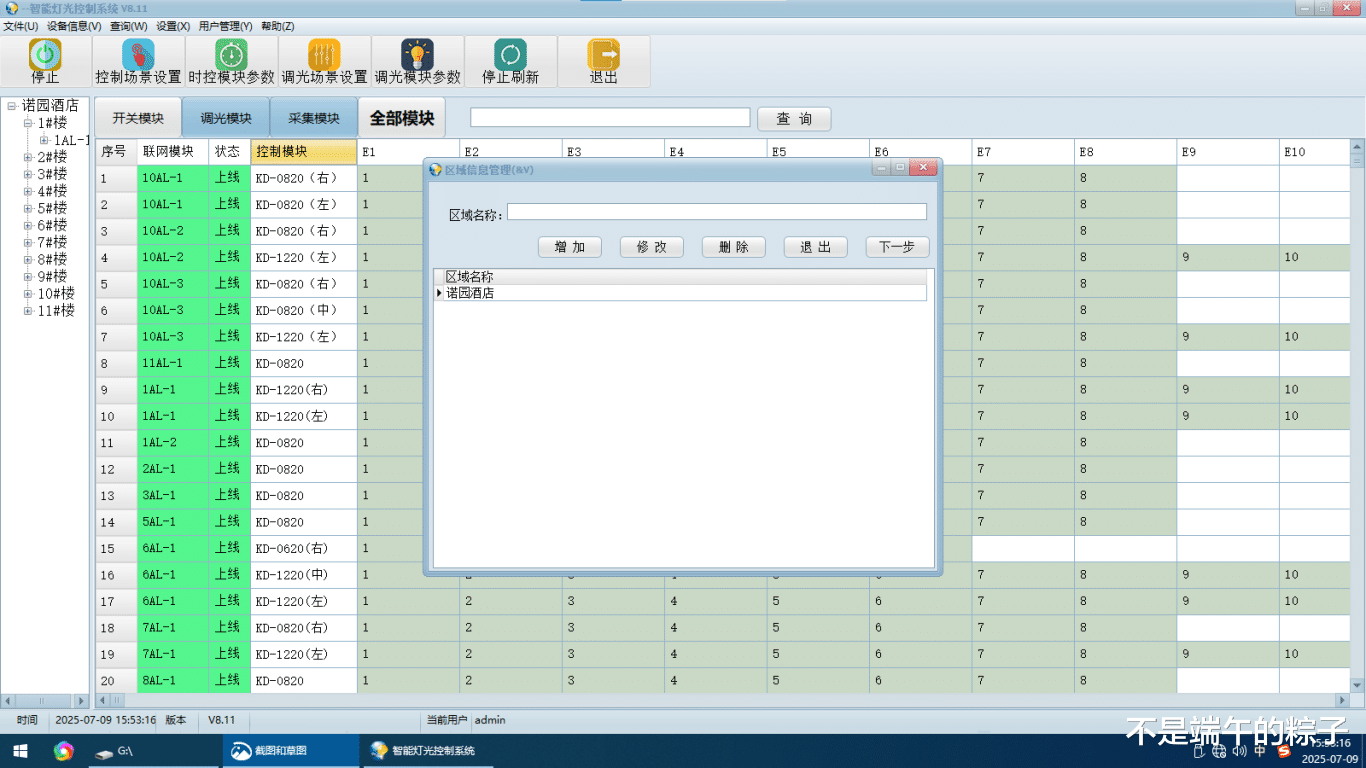Screen dimensions: 1366x768
Task: Click the 状态 column header
Action: pos(229,152)
